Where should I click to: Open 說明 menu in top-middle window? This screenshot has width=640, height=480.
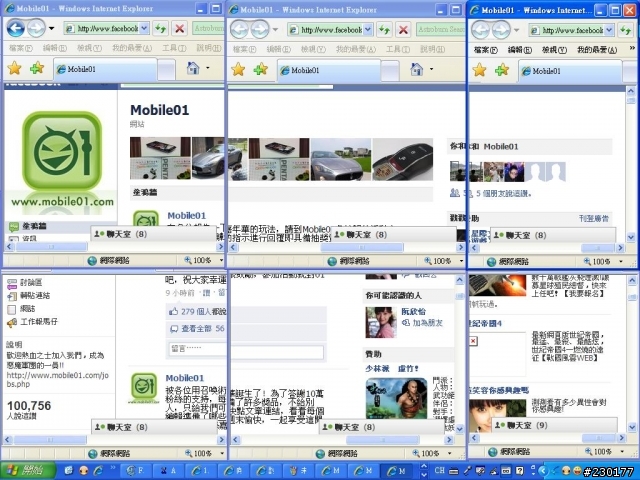[x=433, y=49]
